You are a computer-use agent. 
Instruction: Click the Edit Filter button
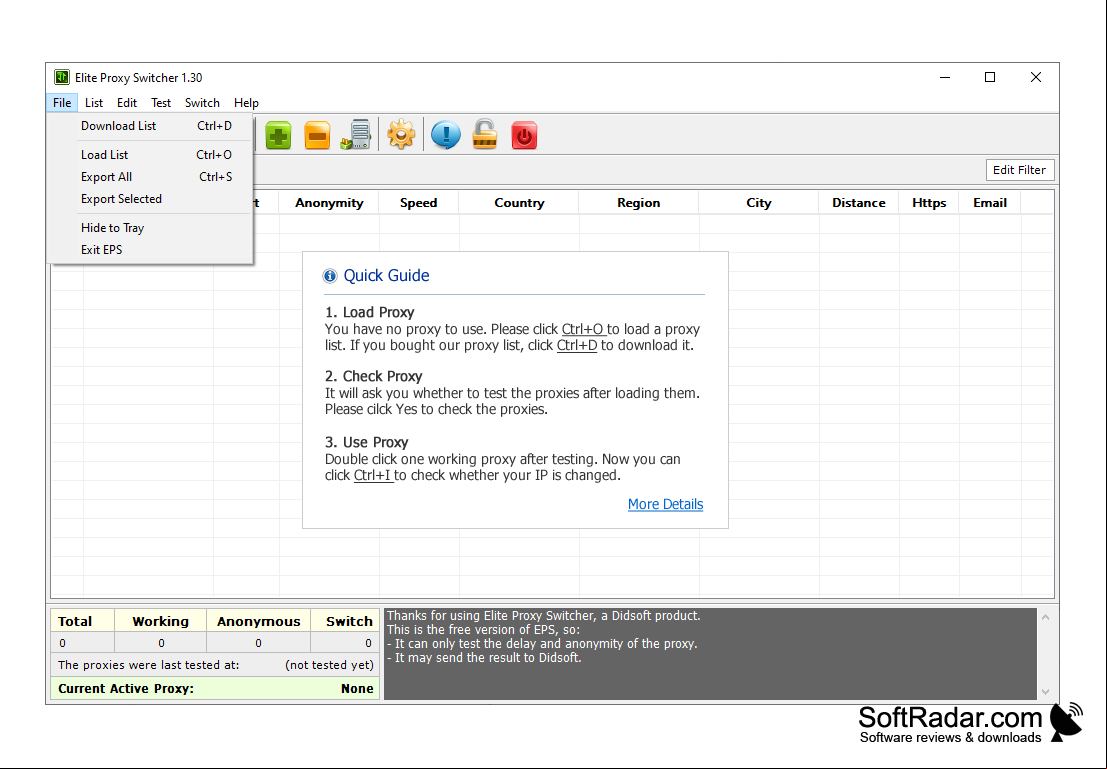point(1019,169)
